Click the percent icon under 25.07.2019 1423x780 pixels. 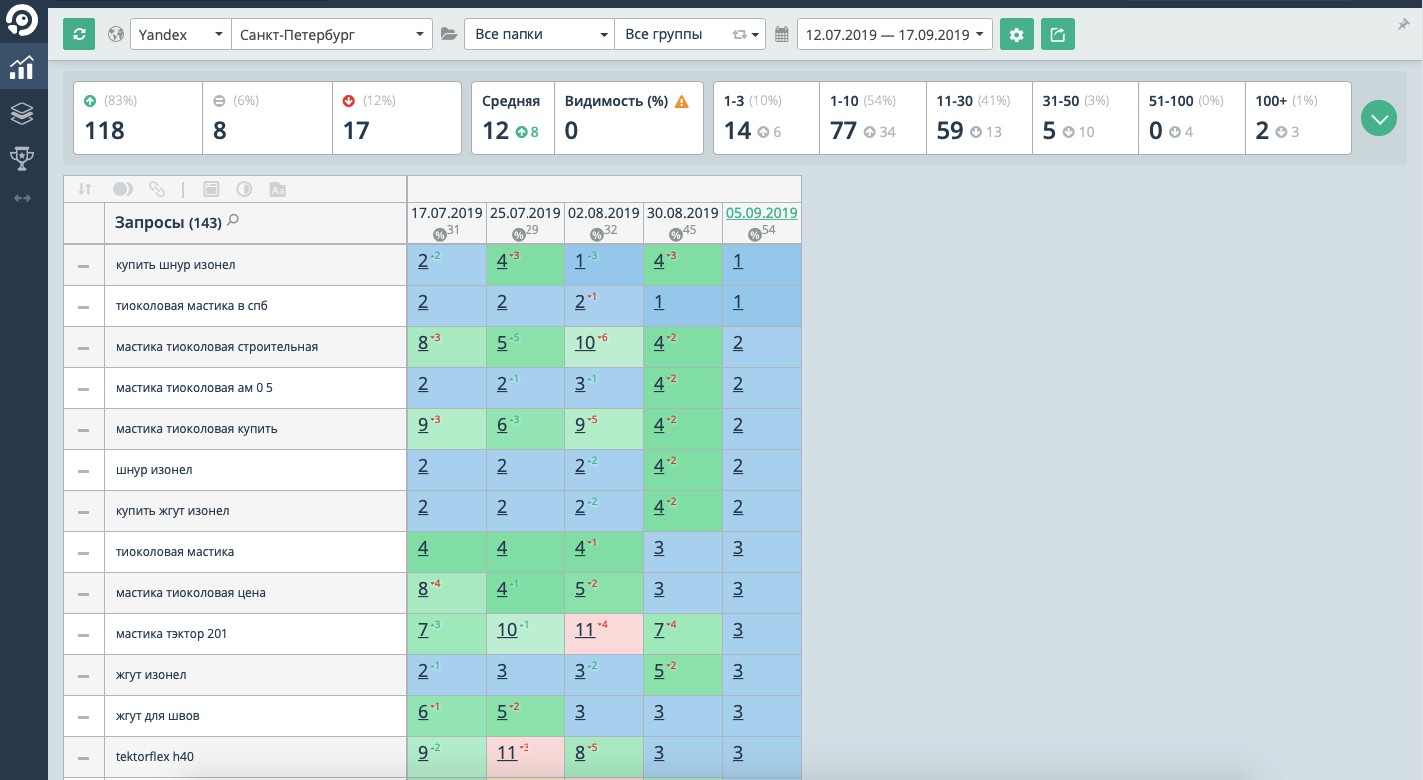click(x=518, y=234)
